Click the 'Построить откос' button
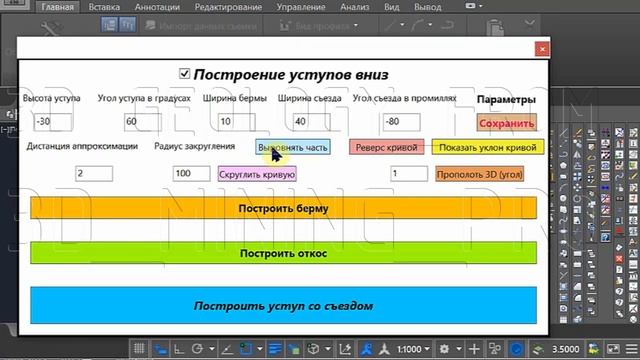This screenshot has height=360, width=640. coord(283,253)
